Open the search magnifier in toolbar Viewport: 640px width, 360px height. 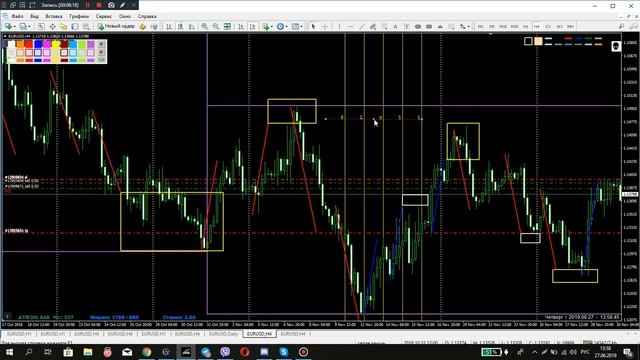[x=621, y=26]
